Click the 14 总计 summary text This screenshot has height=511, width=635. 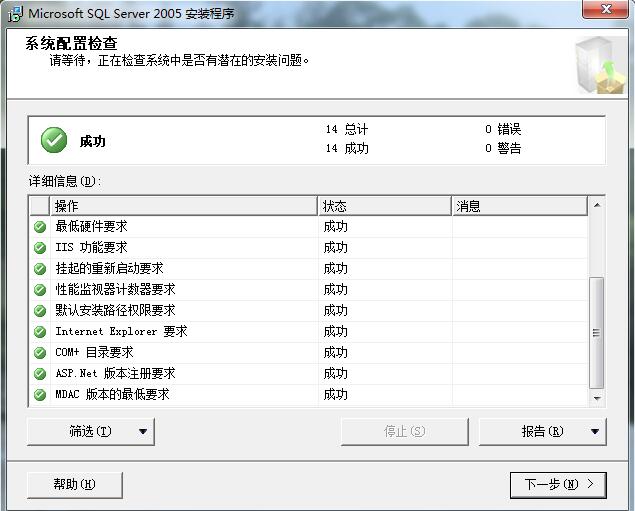coord(347,130)
